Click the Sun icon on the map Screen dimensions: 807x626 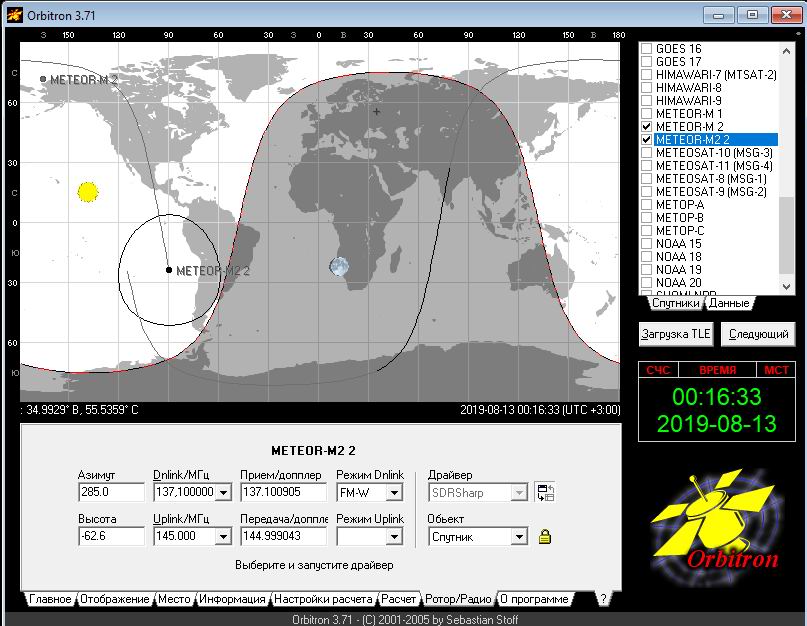pos(87,191)
